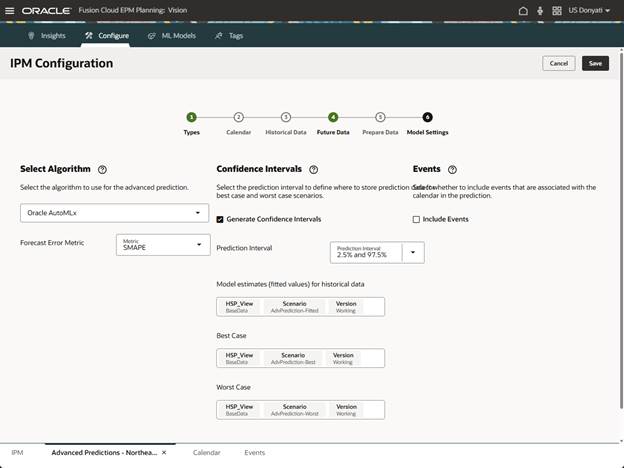The width and height of the screenshot is (624, 468).
Task: Expand the Prediction Interval dropdown
Action: (412, 252)
